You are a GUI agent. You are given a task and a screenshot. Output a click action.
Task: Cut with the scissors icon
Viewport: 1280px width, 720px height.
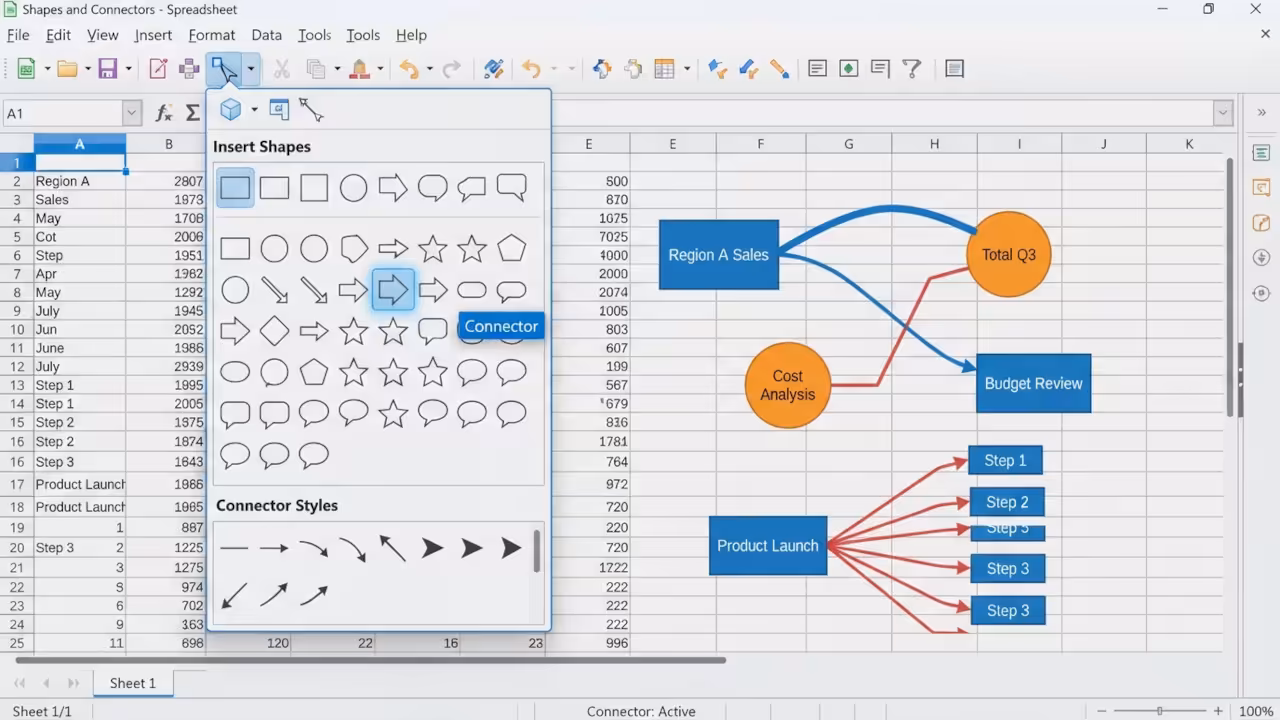[282, 69]
